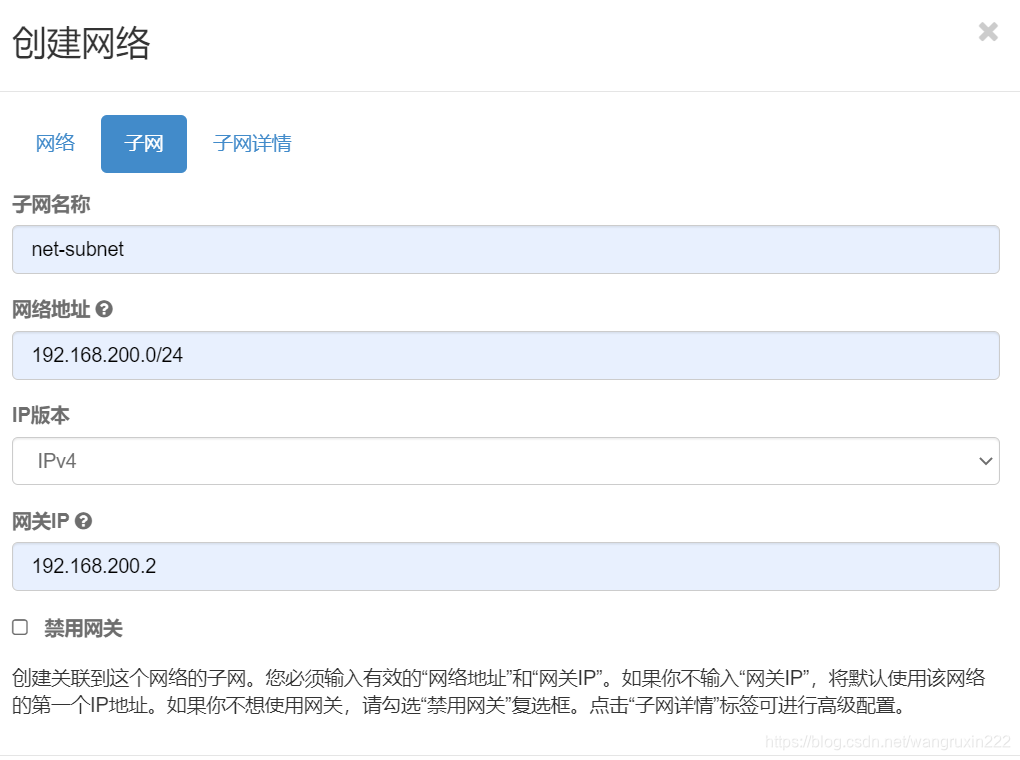Screen dimensions: 1020x760
Task: Click the 子网名称 input field
Action: coord(505,249)
